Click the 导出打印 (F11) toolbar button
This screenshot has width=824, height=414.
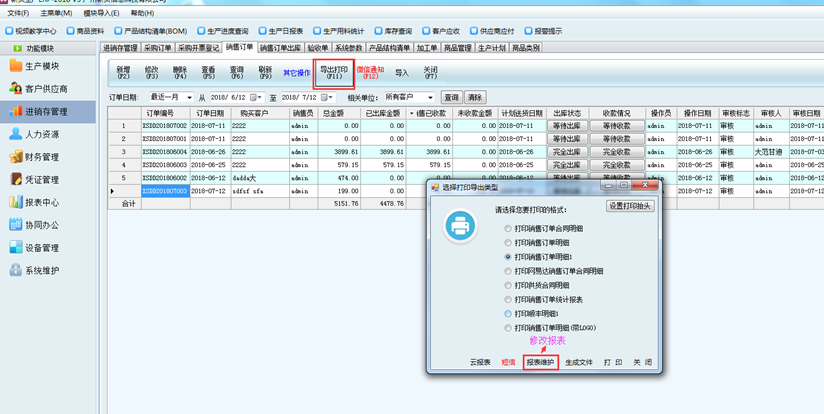click(x=334, y=73)
